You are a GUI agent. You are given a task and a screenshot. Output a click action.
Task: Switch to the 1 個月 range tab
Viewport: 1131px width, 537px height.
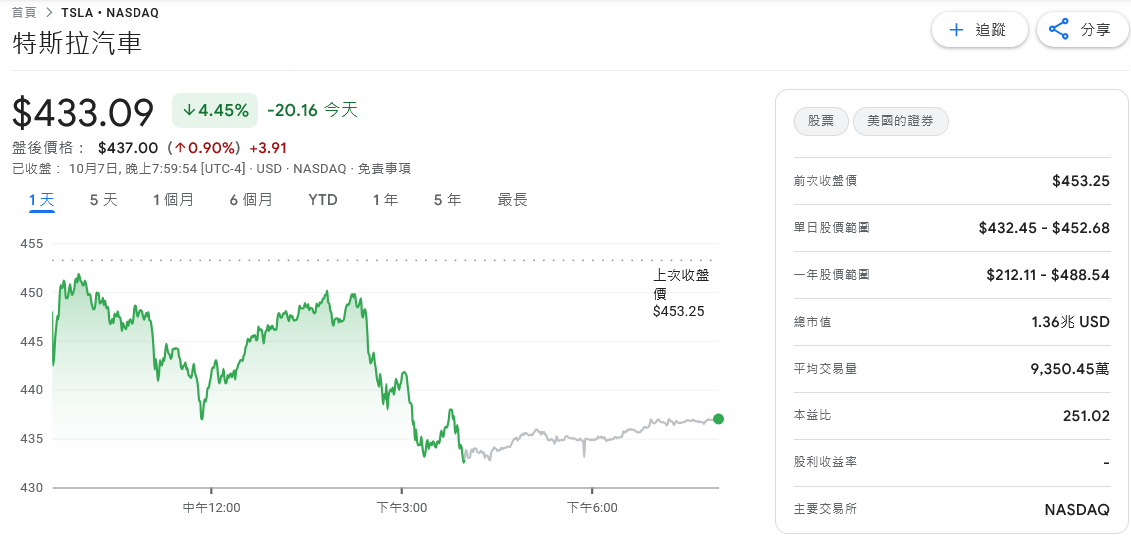pyautogui.click(x=173, y=200)
